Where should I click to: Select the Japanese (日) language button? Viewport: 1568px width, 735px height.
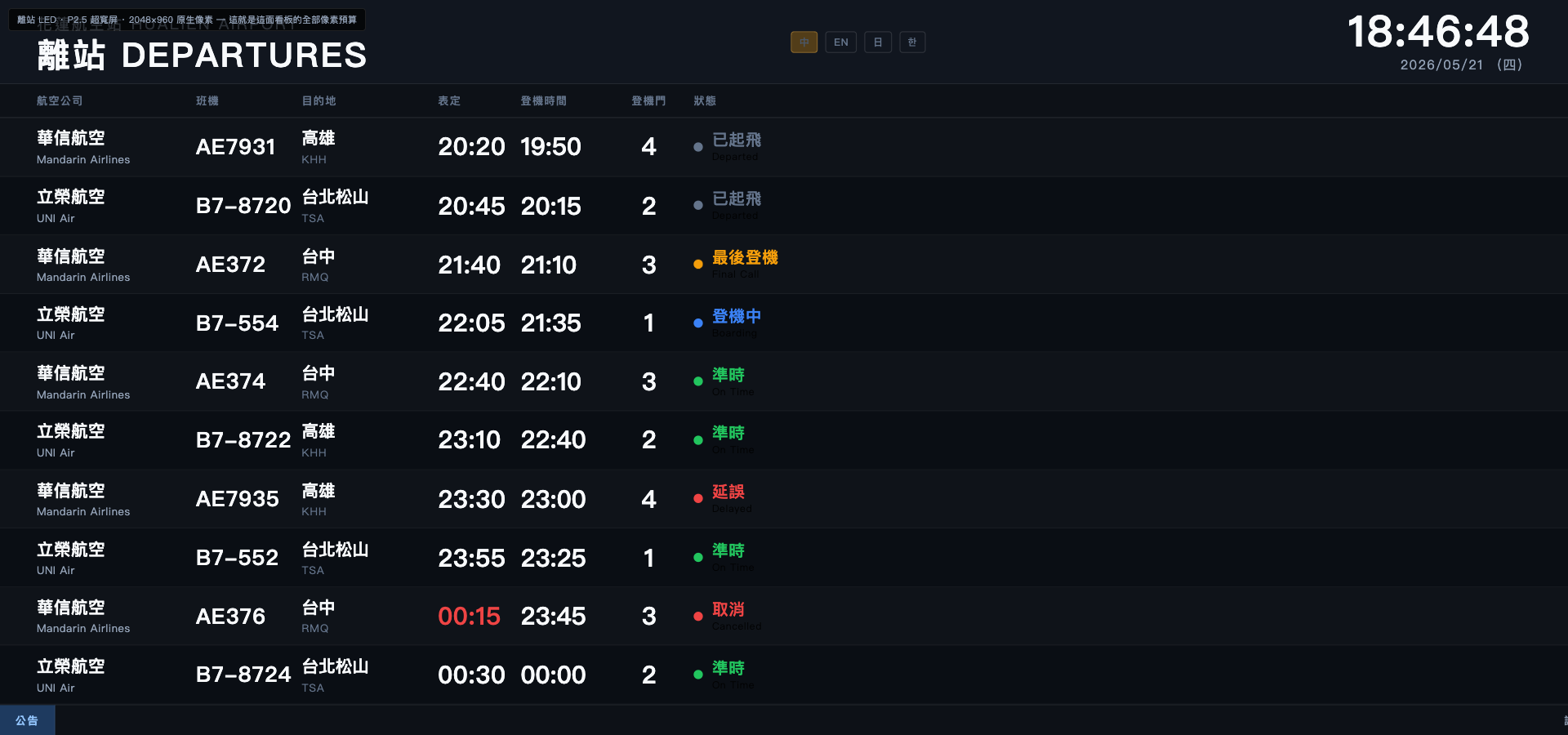pos(878,42)
